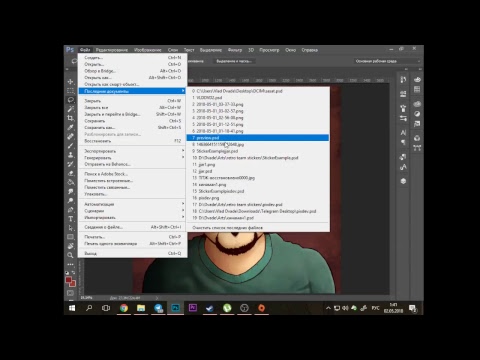Open Telegram from the taskbar

(x=158, y=308)
